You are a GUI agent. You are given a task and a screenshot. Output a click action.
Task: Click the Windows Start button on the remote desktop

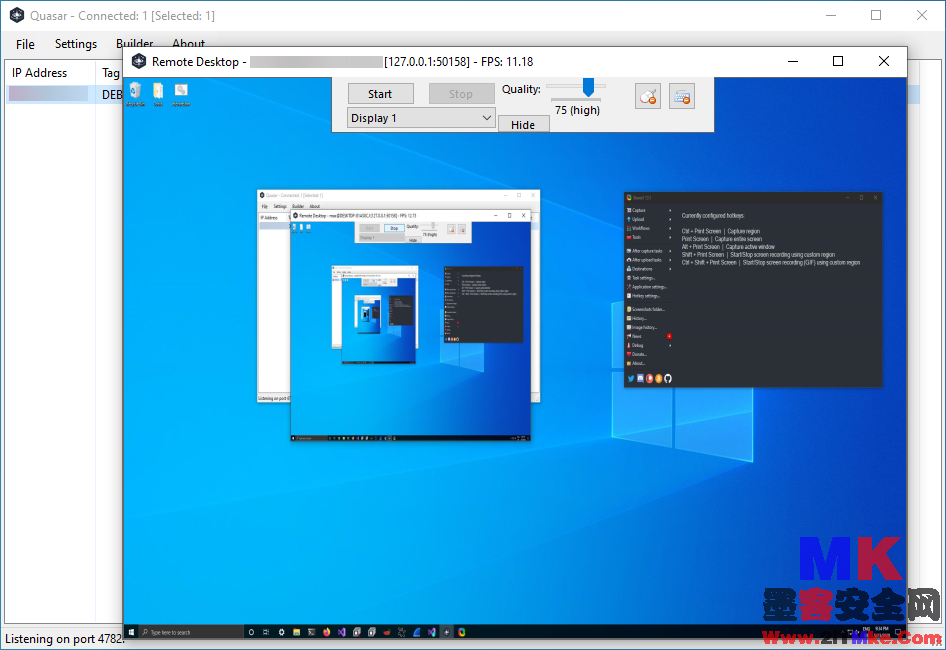tap(131, 631)
